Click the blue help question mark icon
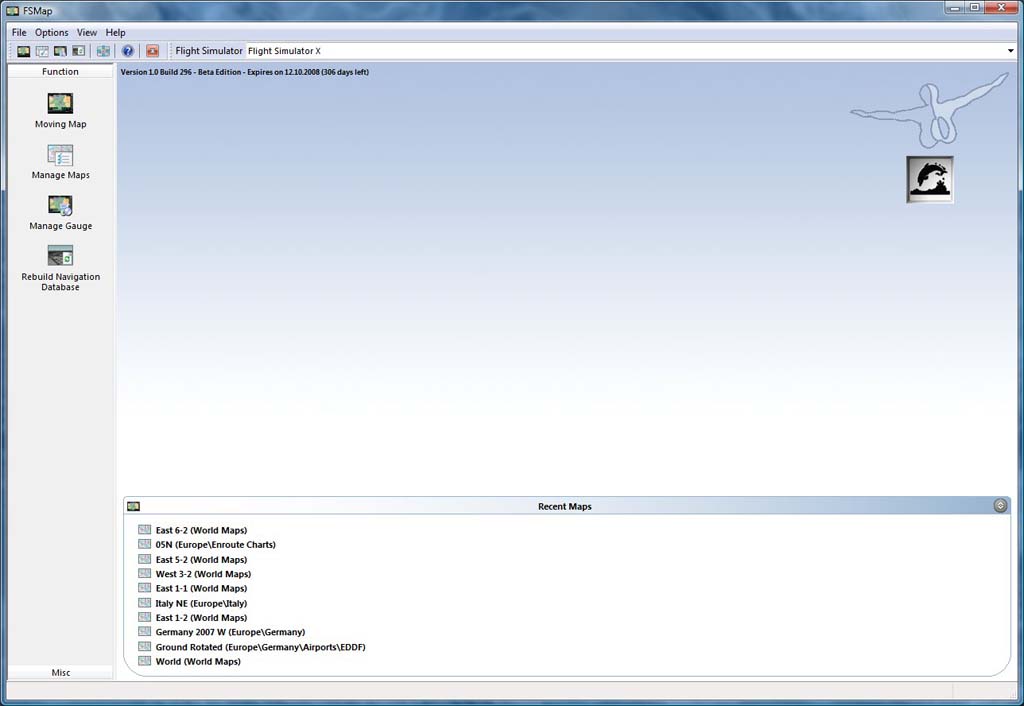Screen dimensions: 1024x706 pos(128,51)
